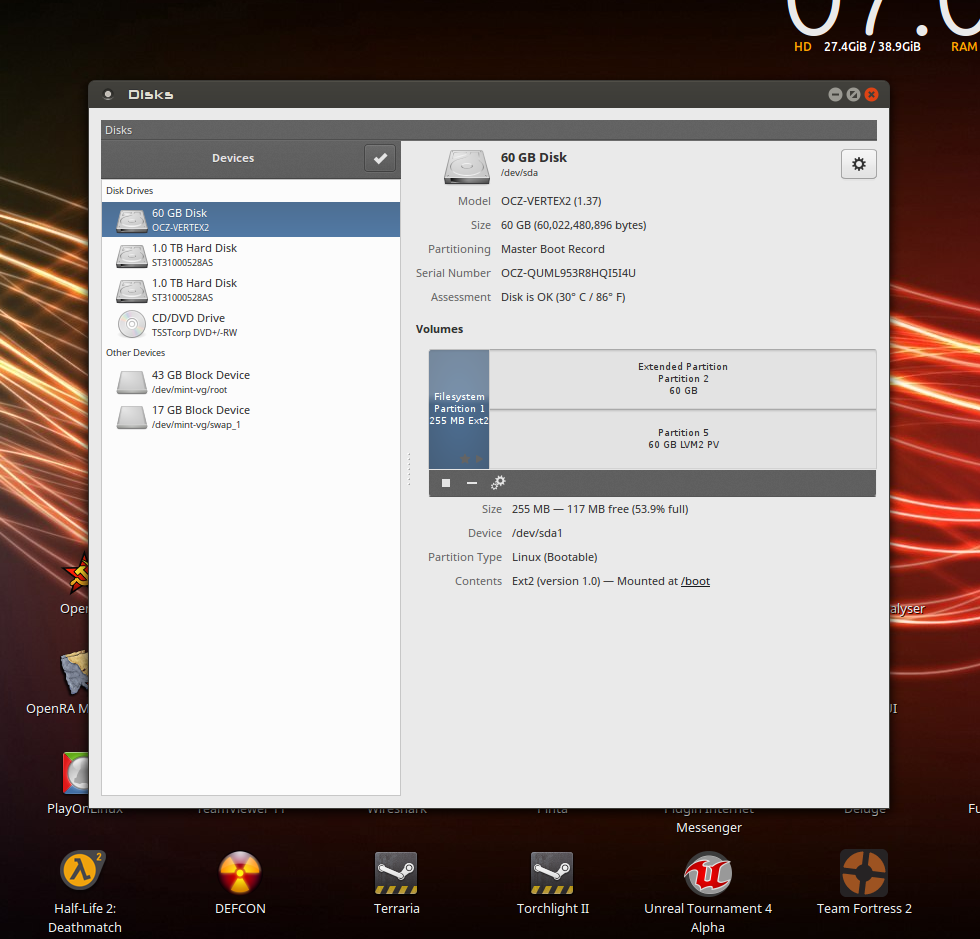Open the DEFCON desktop icon
Viewport: 980px width, 939px height.
(240, 873)
